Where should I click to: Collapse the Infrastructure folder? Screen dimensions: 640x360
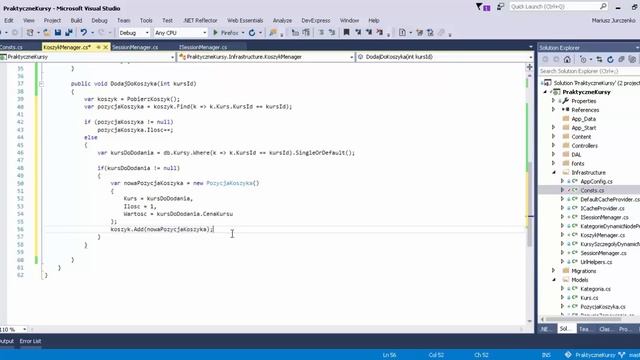click(x=554, y=173)
